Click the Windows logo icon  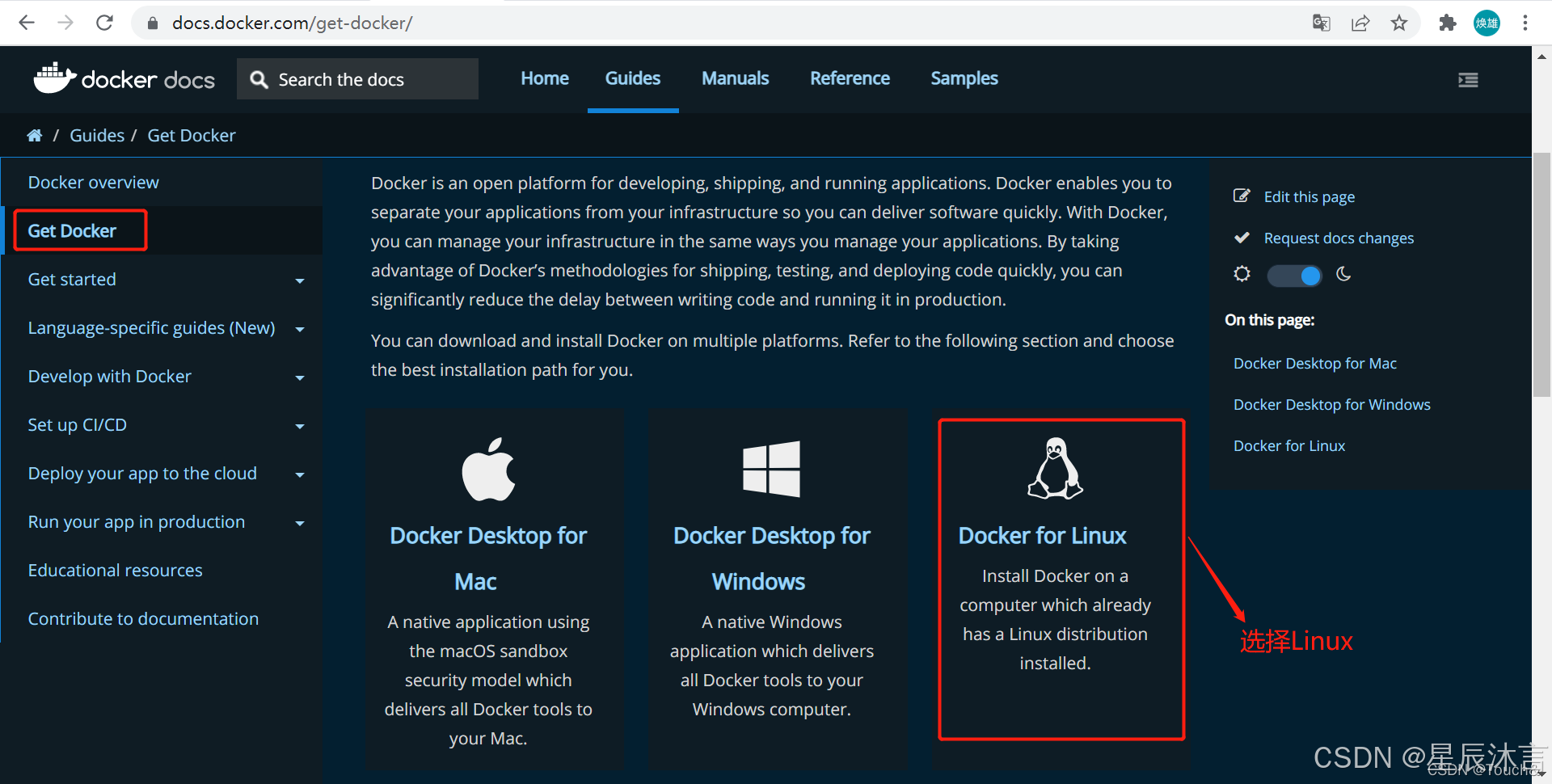pyautogui.click(x=771, y=469)
